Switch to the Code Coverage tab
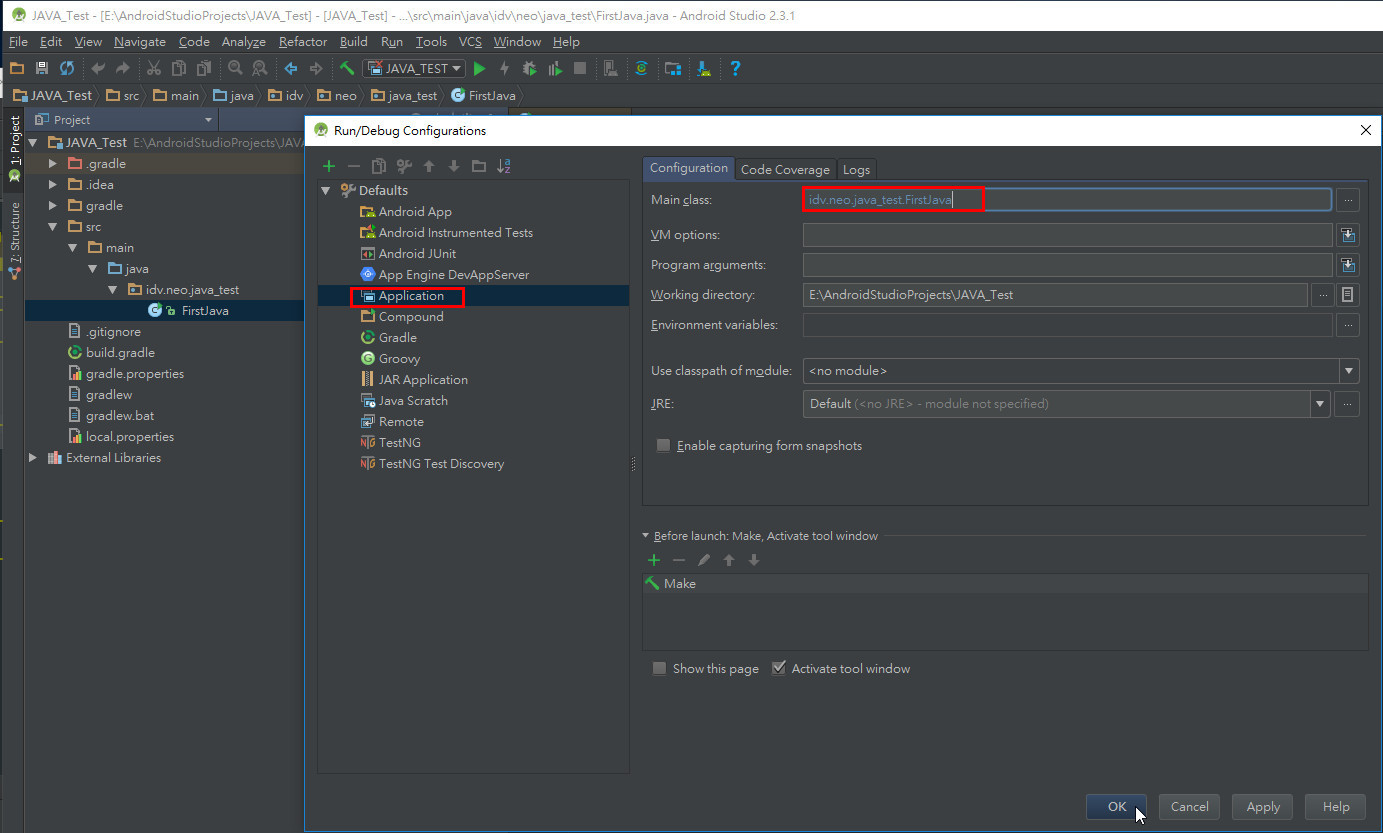The image size is (1383, 833). click(x=785, y=169)
